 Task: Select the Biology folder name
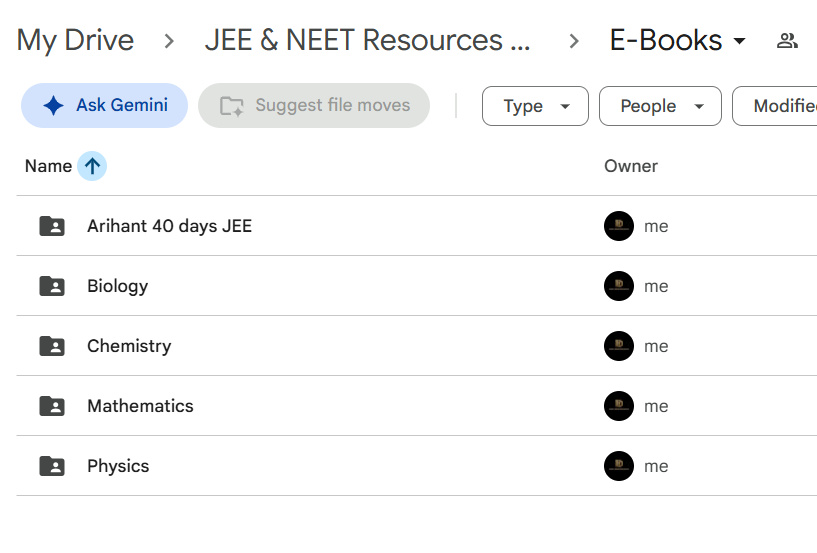[x=118, y=286]
